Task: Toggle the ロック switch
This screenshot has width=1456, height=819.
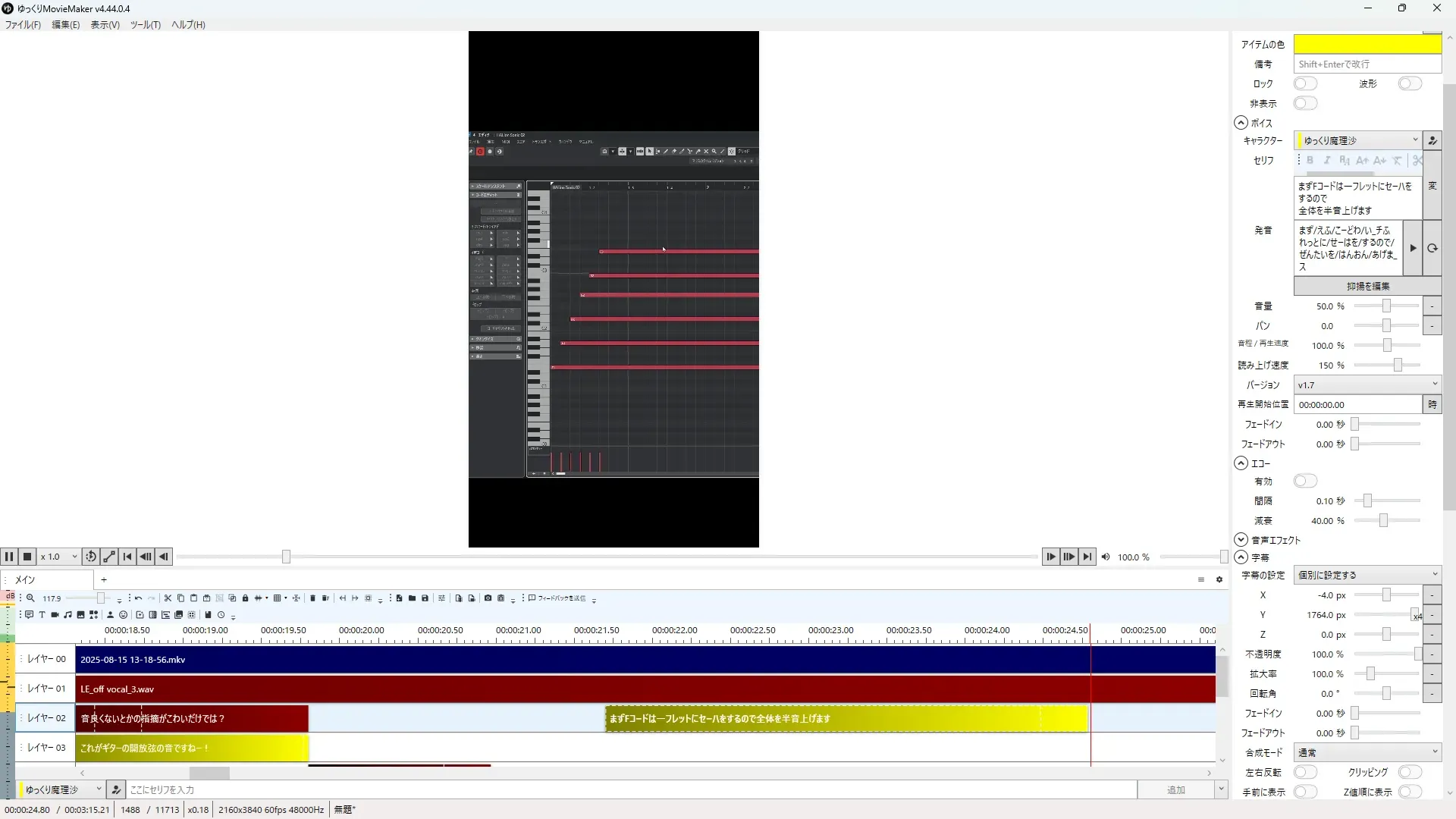Action: 1305,83
